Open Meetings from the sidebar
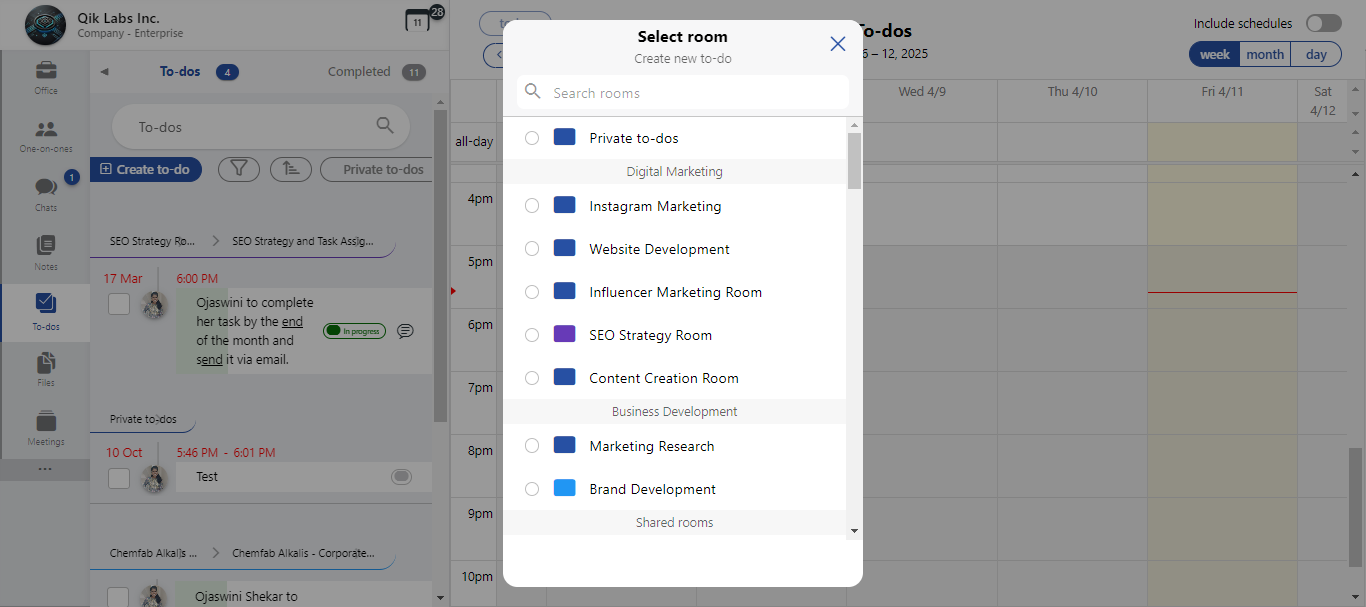Image resolution: width=1366 pixels, height=607 pixels. click(46, 427)
